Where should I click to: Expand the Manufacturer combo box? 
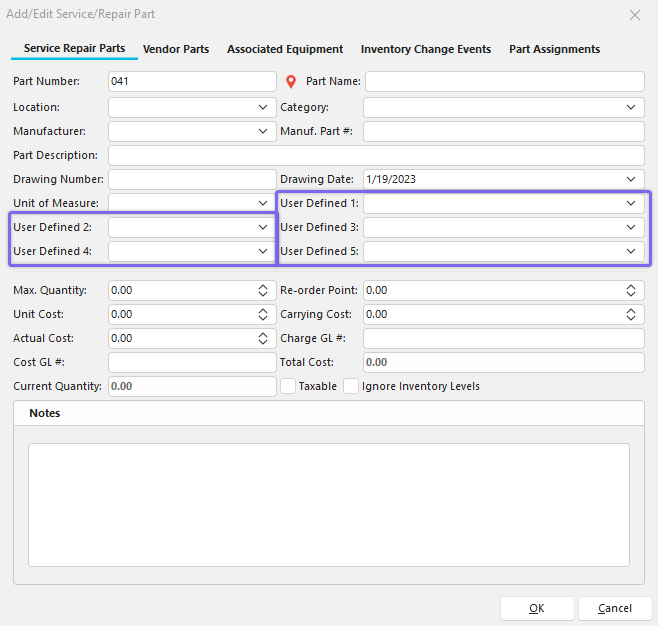click(x=263, y=131)
